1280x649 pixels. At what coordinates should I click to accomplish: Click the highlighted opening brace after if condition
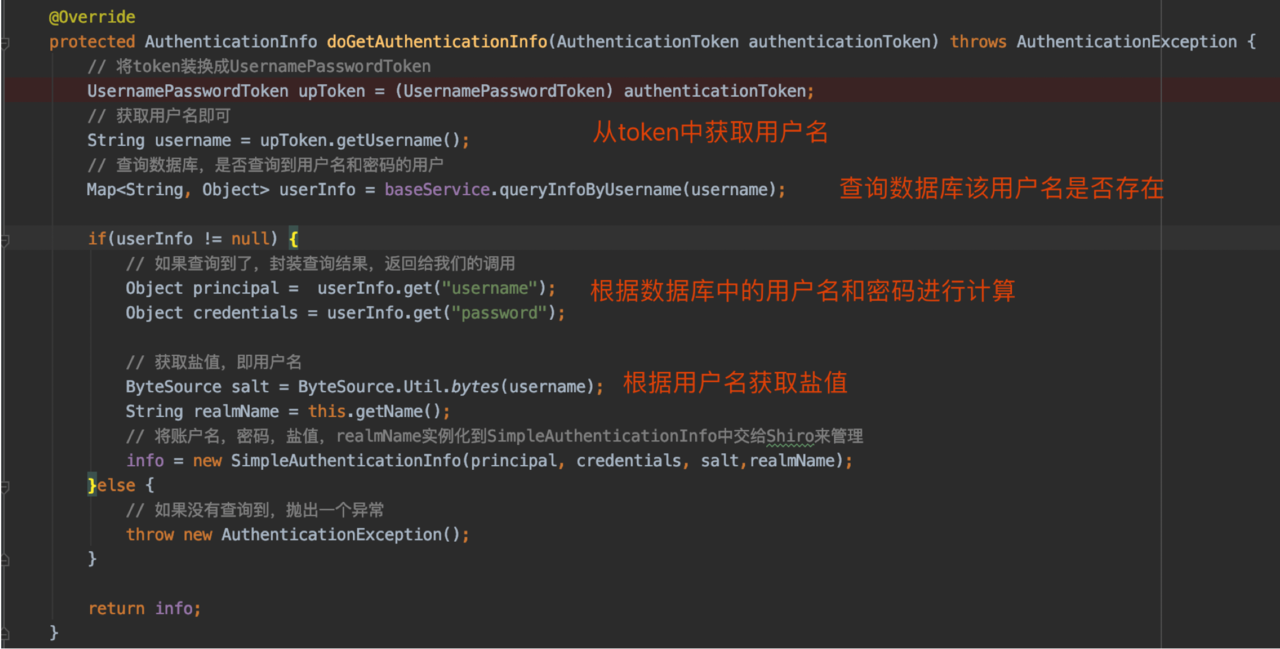tap(293, 239)
